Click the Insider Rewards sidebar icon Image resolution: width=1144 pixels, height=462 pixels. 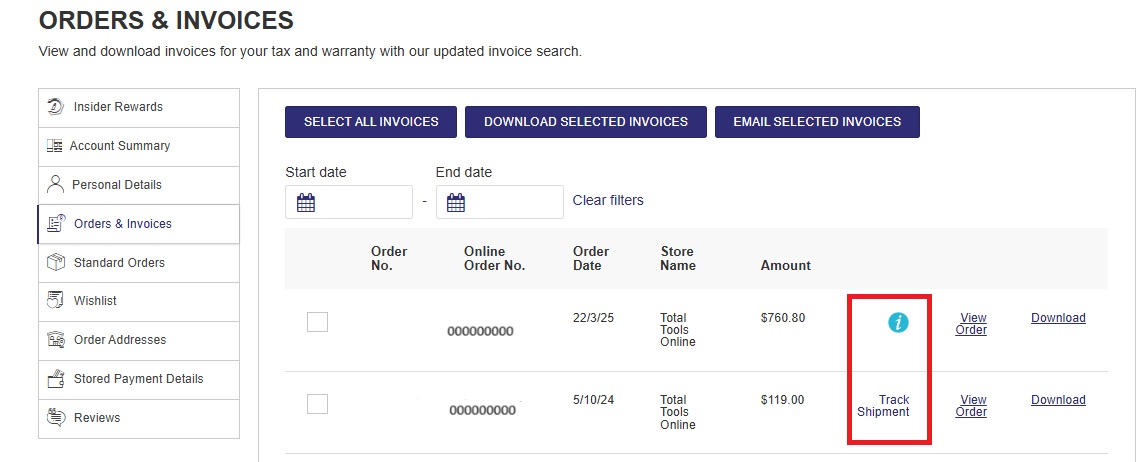55,107
